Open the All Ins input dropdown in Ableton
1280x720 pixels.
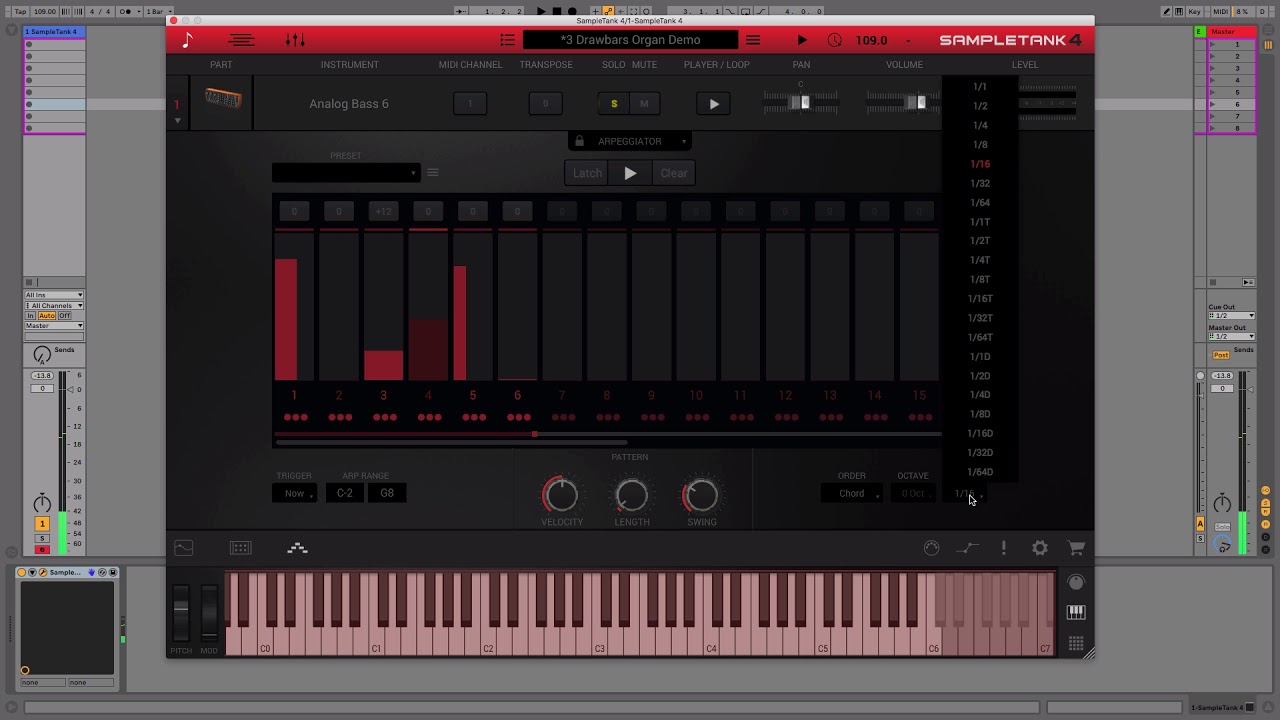[x=54, y=295]
